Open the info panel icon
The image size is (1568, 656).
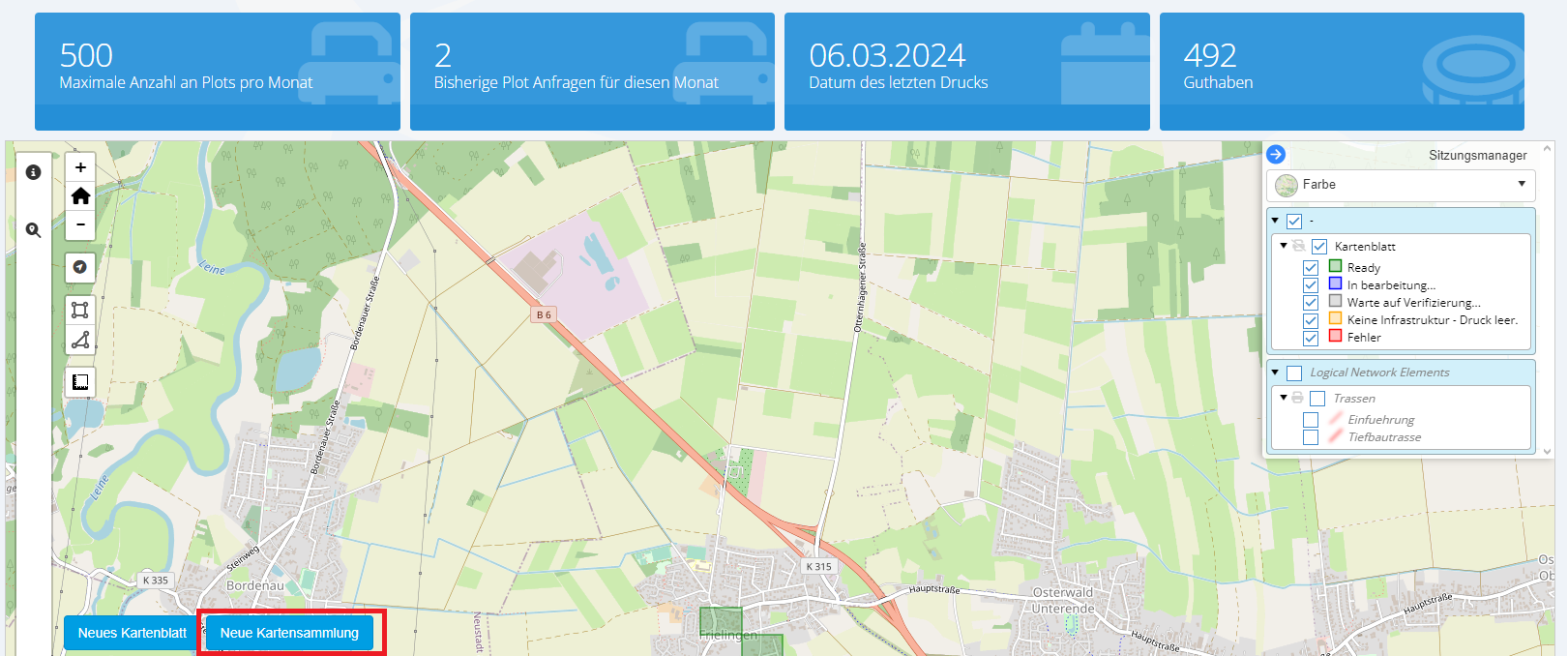pyautogui.click(x=33, y=172)
